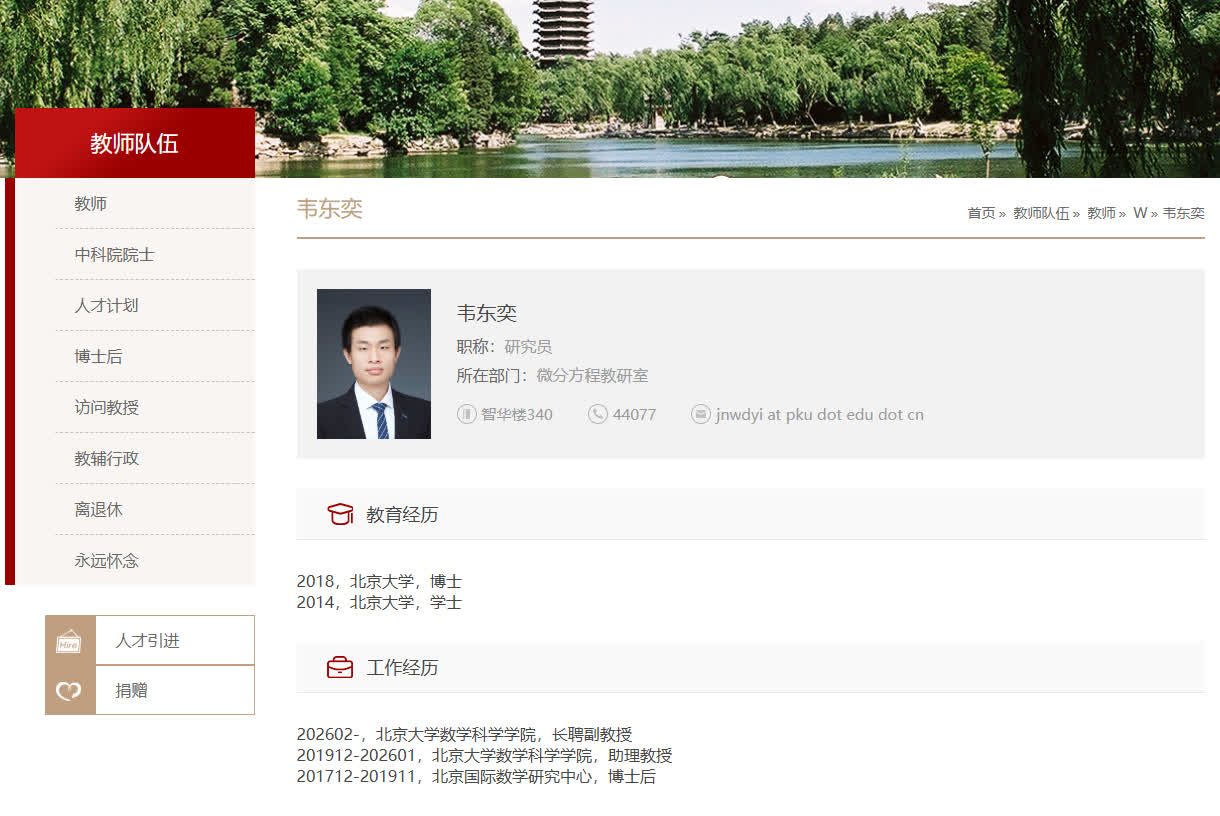Go to 博士后 in the sidebar
This screenshot has width=1220, height=816.
[x=98, y=357]
